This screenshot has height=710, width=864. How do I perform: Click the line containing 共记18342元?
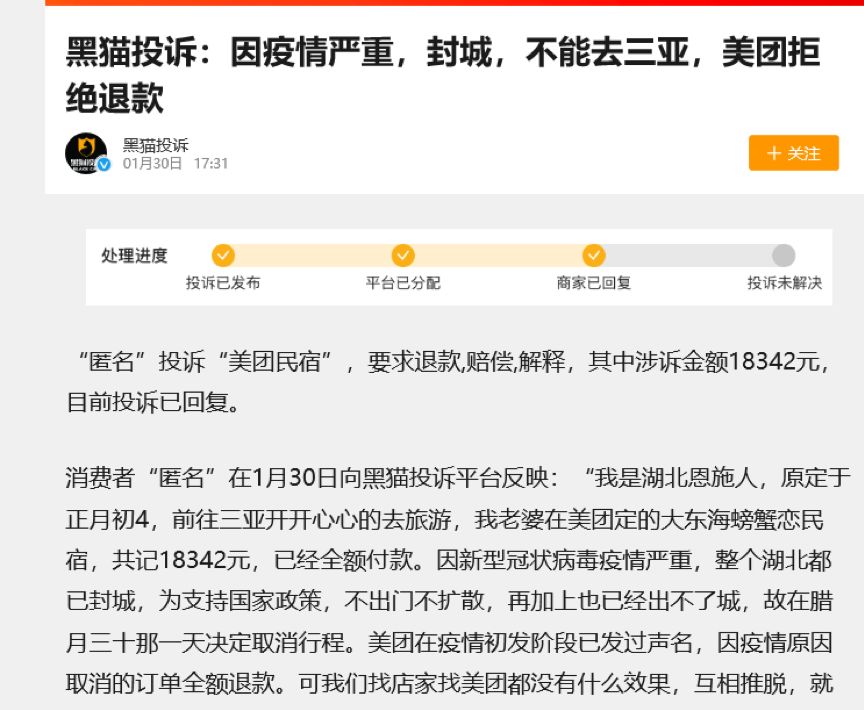click(x=449, y=560)
